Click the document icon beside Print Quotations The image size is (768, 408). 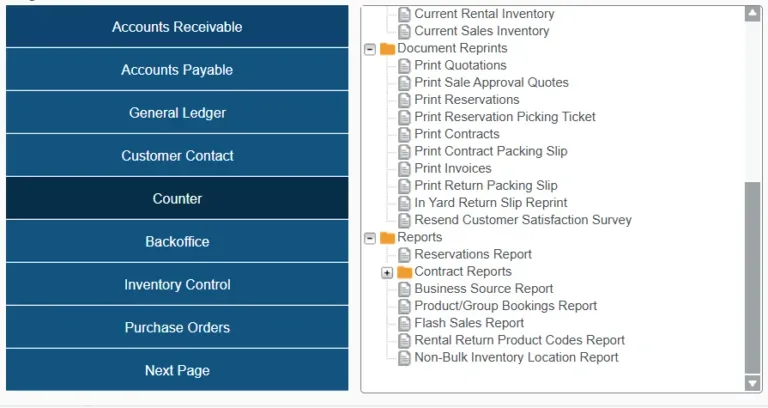pyautogui.click(x=404, y=66)
